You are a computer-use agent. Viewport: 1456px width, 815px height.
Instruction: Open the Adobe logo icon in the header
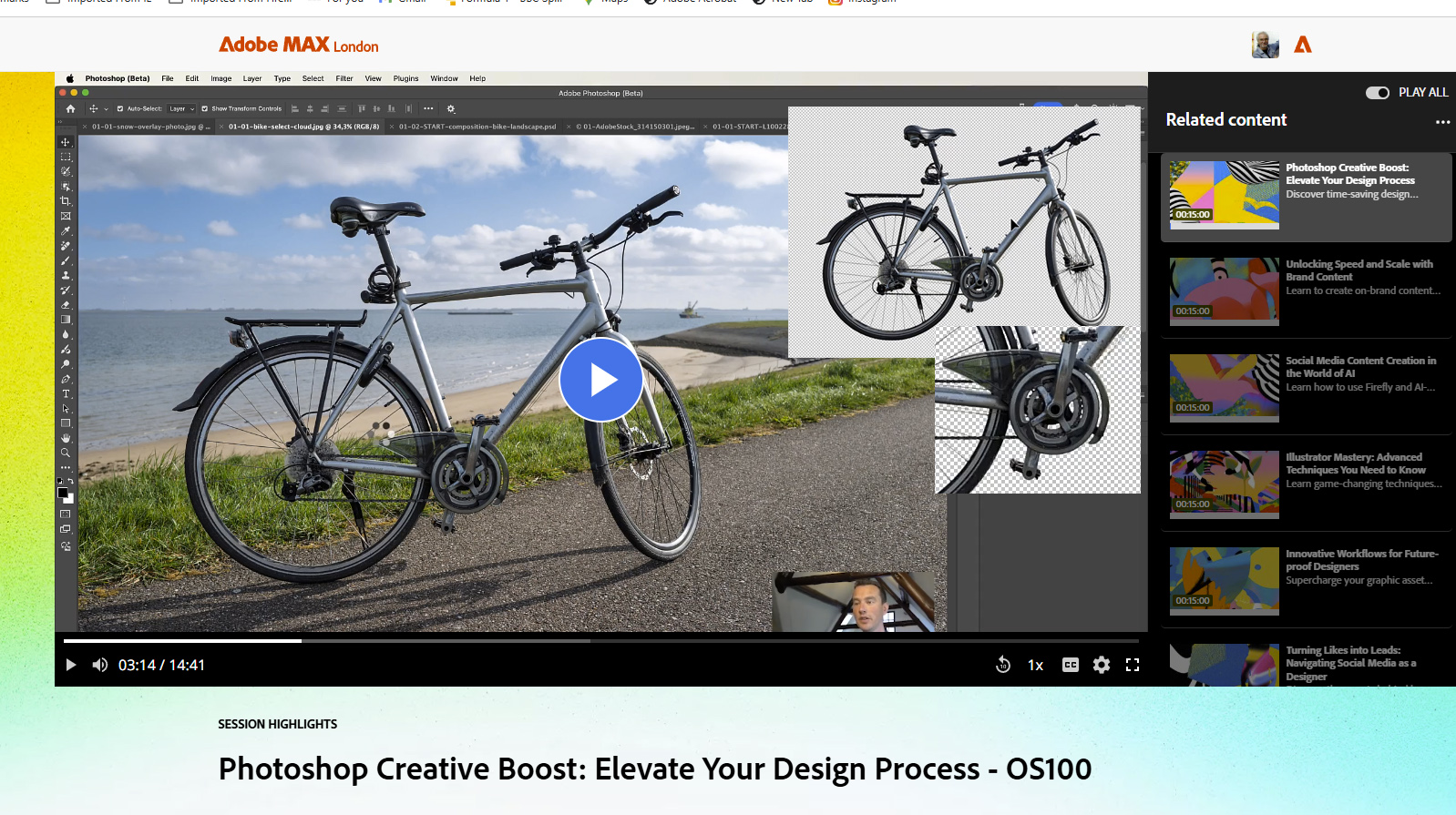[x=1303, y=44]
